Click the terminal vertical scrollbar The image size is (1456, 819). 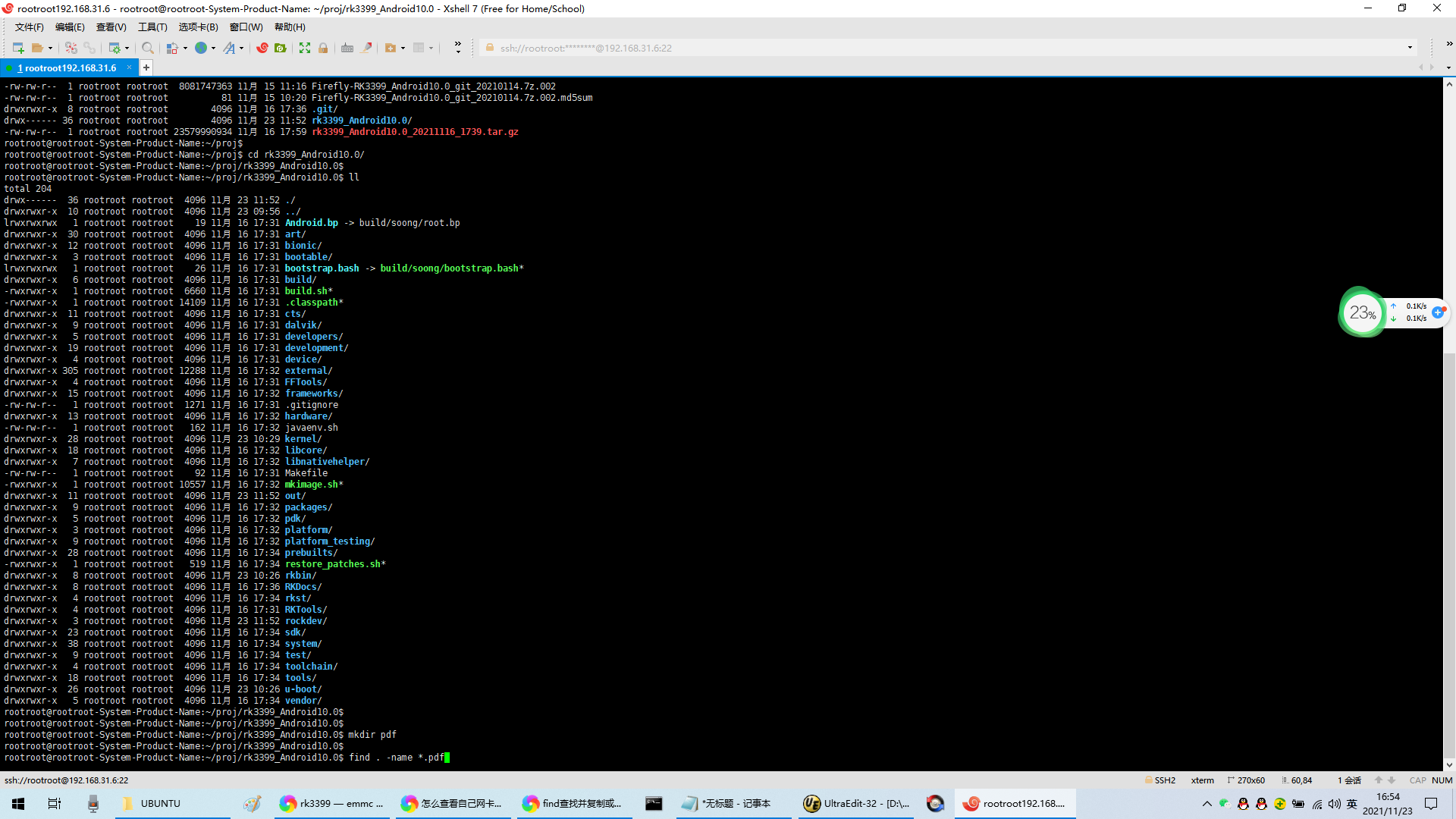tap(1449, 425)
